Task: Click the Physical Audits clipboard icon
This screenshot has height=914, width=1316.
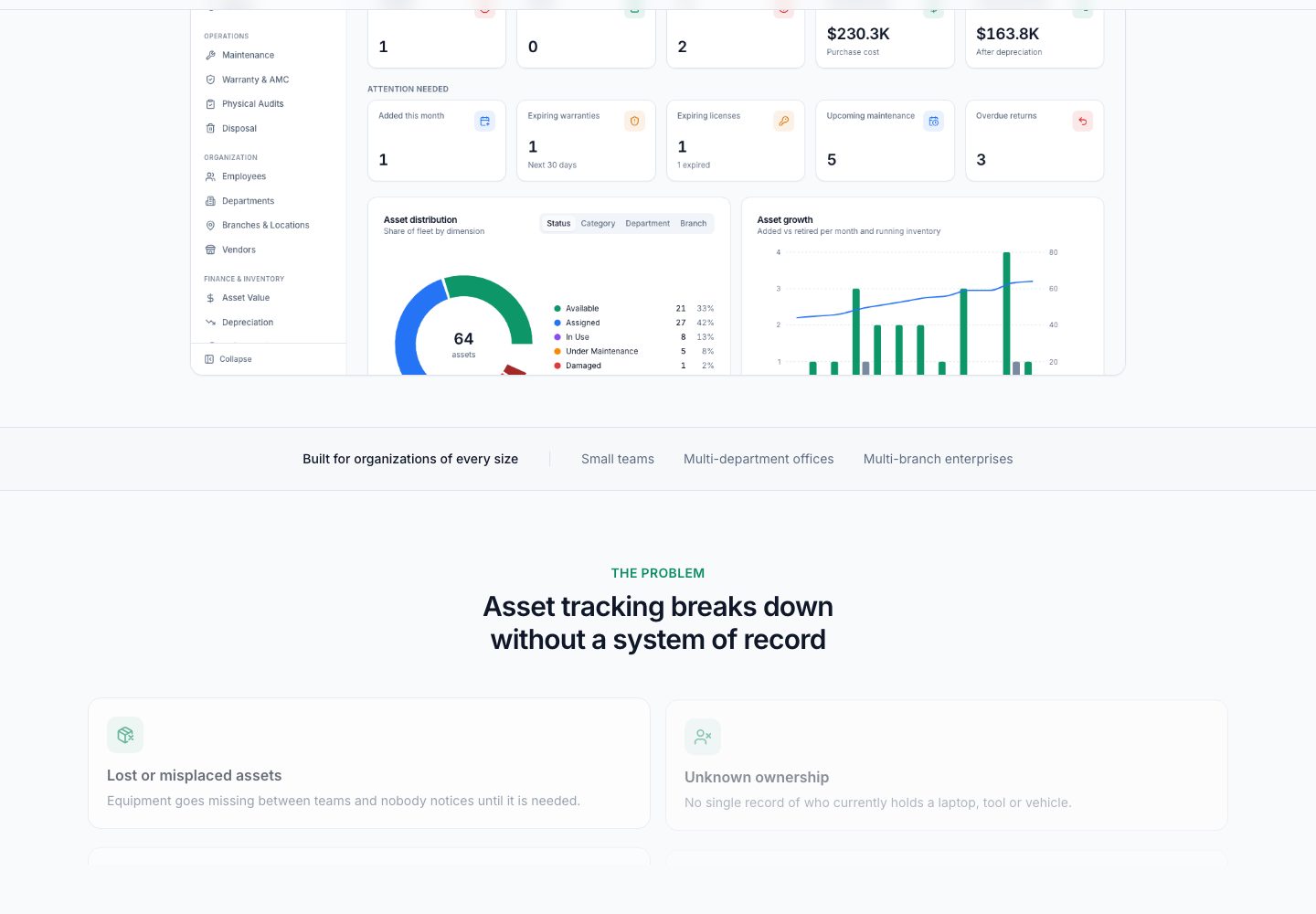Action: click(x=210, y=104)
